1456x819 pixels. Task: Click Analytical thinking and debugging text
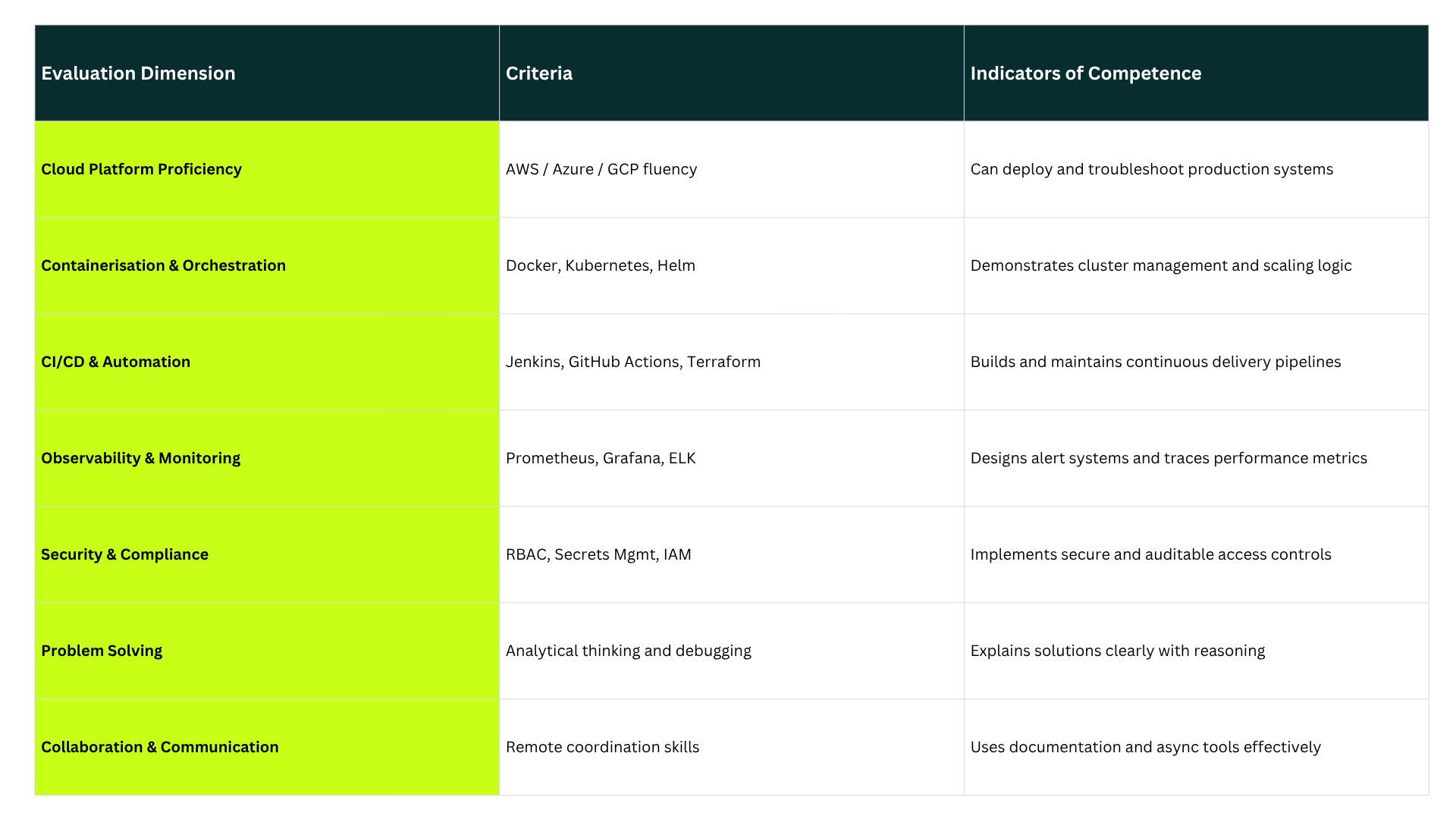pos(628,651)
